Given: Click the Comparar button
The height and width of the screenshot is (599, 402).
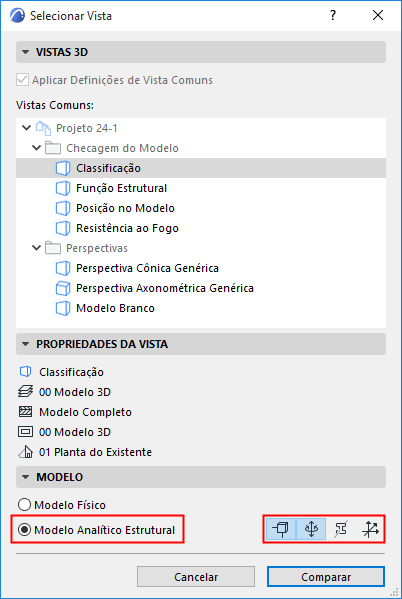Looking at the screenshot, I should click(326, 576).
